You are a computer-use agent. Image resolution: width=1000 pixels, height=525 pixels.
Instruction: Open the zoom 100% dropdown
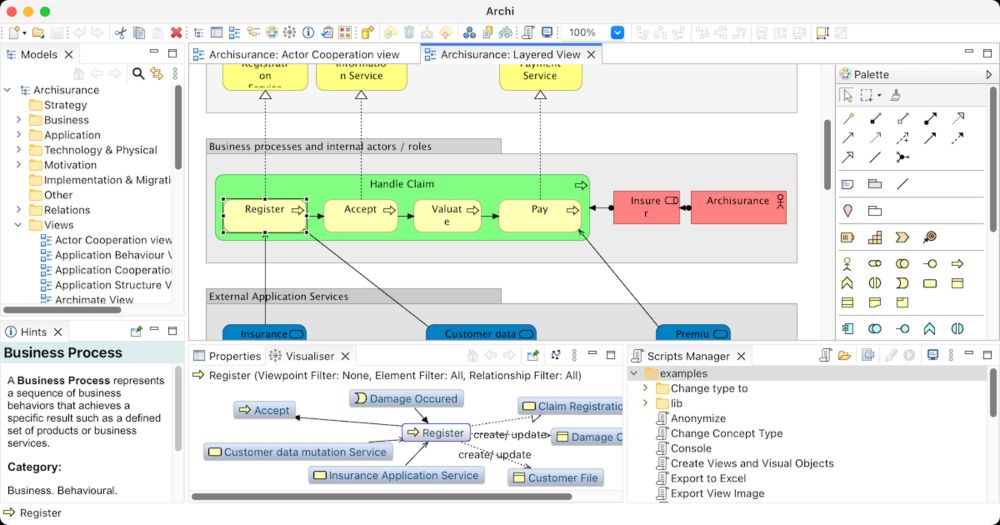pyautogui.click(x=617, y=33)
